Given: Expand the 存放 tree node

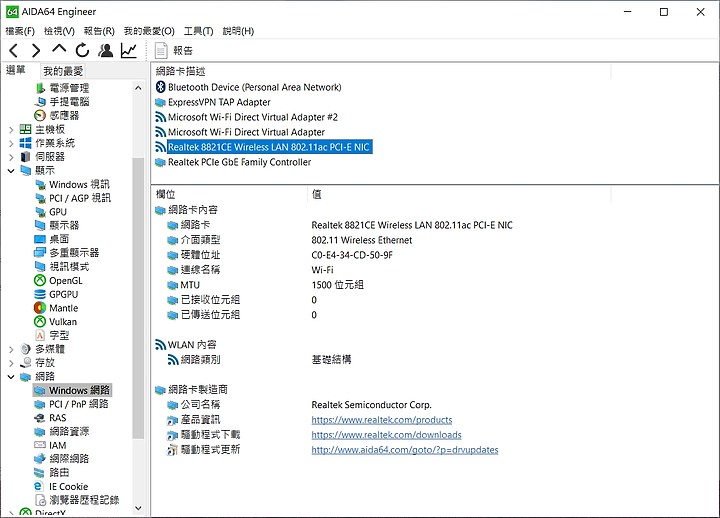Looking at the screenshot, I should click(11, 363).
